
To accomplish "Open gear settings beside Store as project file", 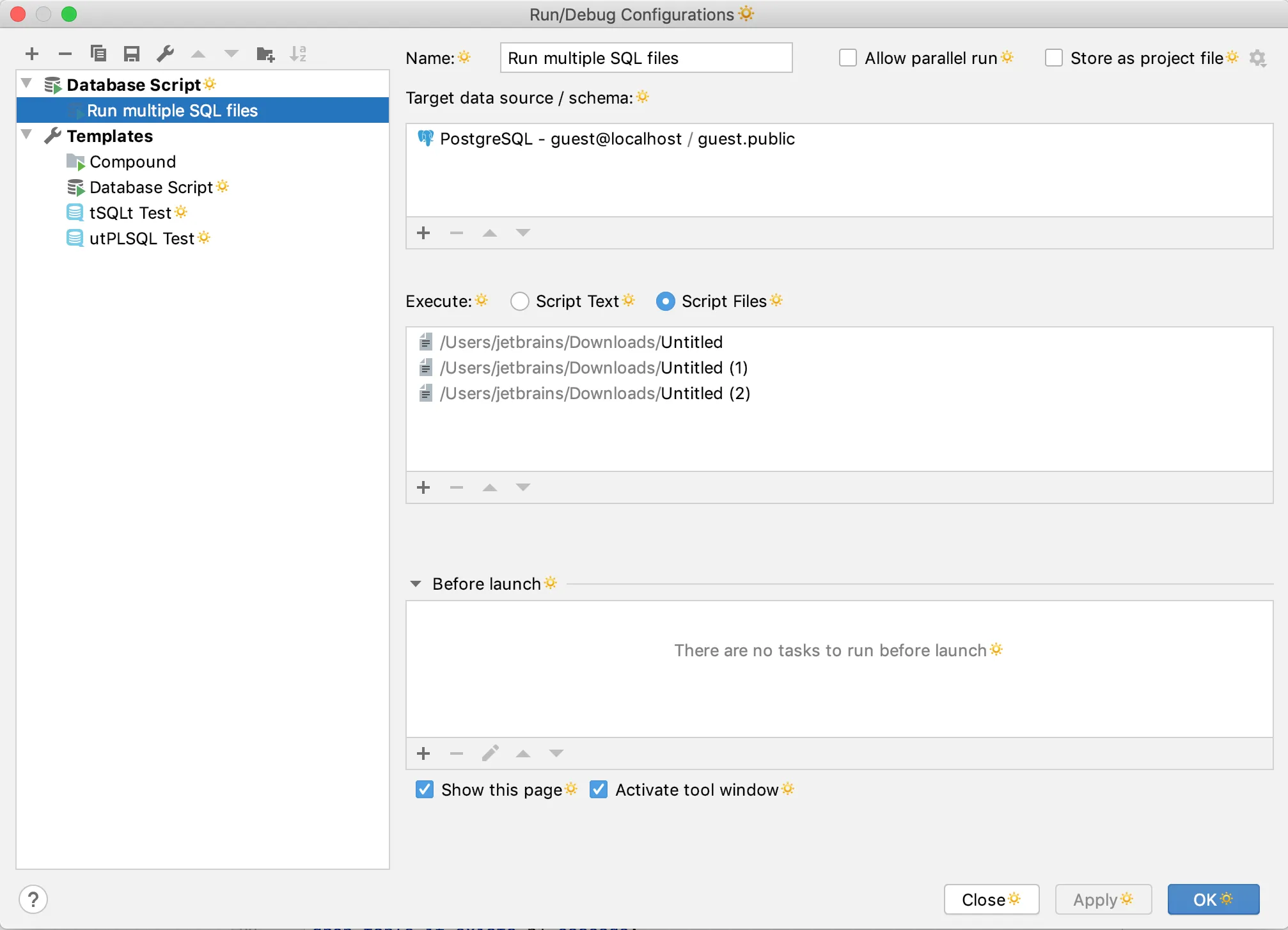I will tap(1257, 59).
